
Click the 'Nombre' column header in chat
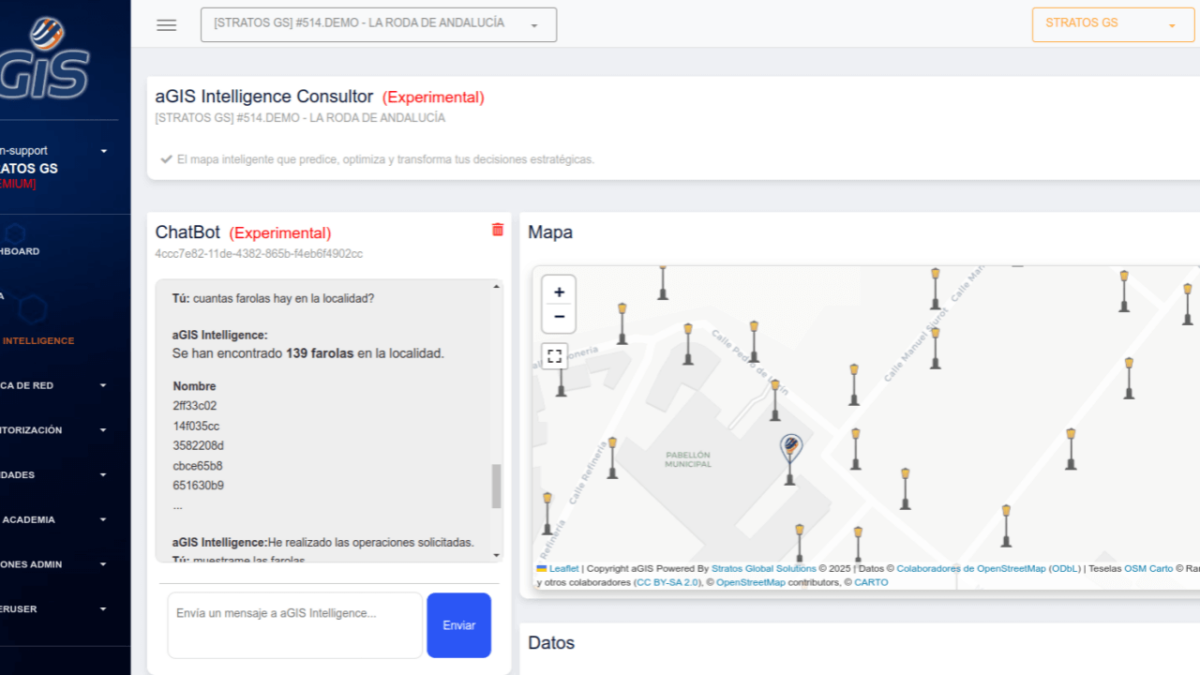tap(194, 386)
